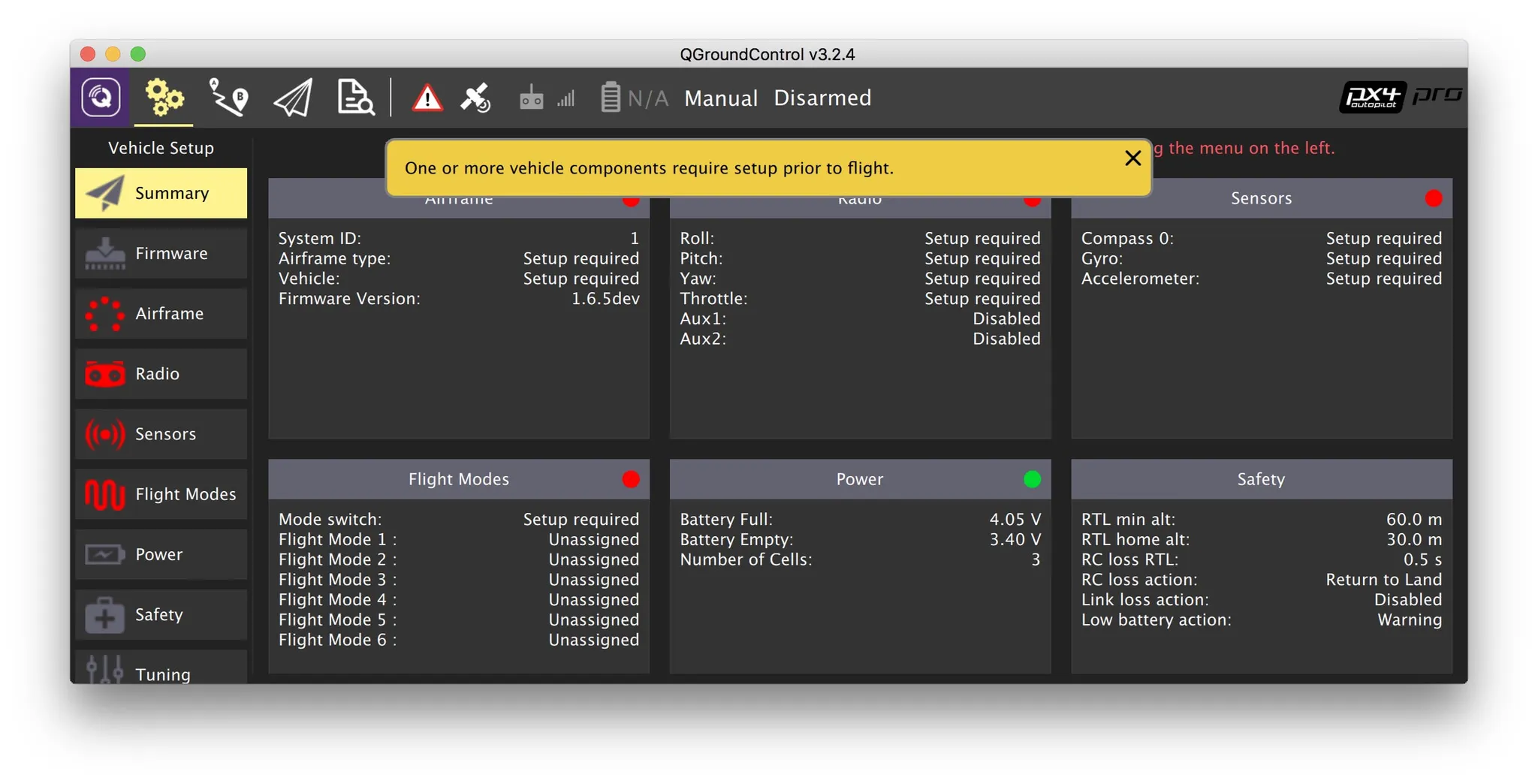Click the Manual flight mode label
The height and width of the screenshot is (784, 1538).
720,98
